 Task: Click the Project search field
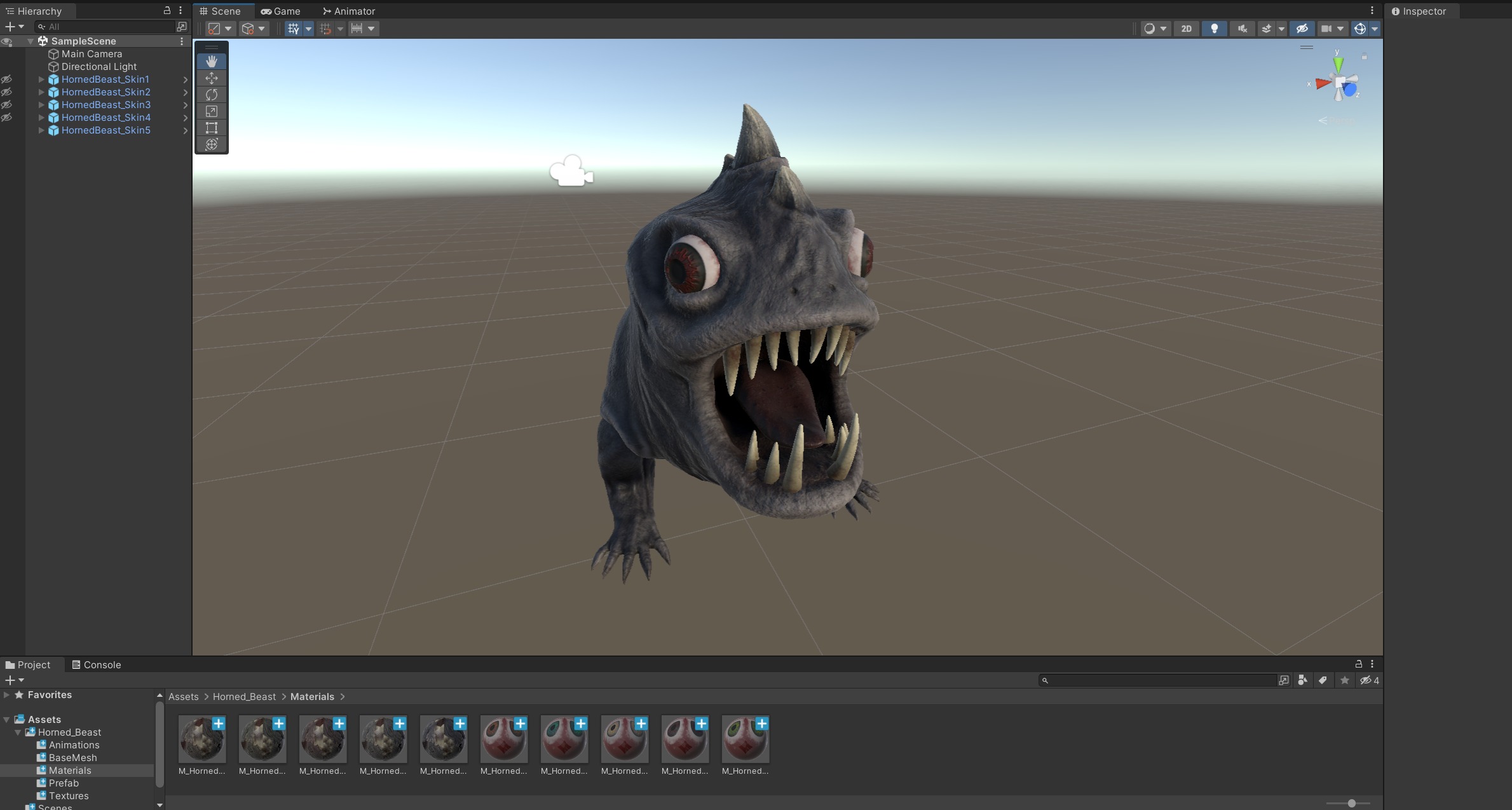1157,680
